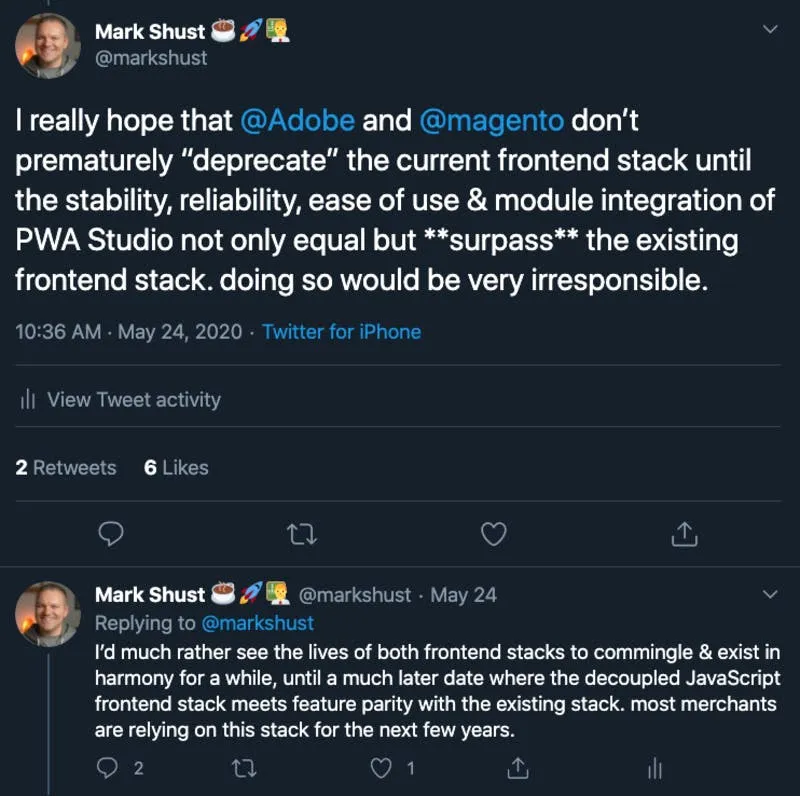Reply to the second tweet
The height and width of the screenshot is (796, 800).
(x=107, y=768)
